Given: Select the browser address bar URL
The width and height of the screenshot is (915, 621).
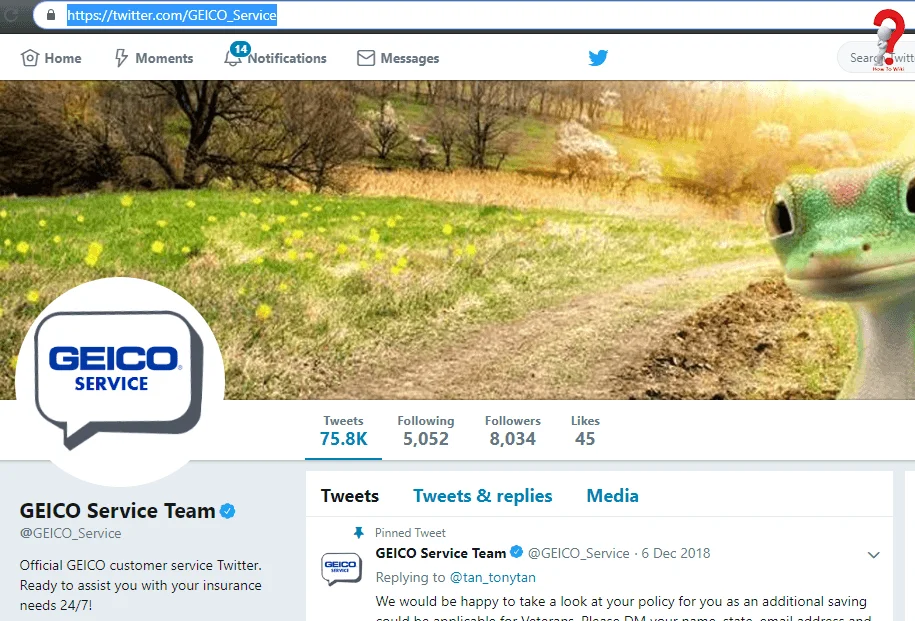Looking at the screenshot, I should pyautogui.click(x=172, y=15).
